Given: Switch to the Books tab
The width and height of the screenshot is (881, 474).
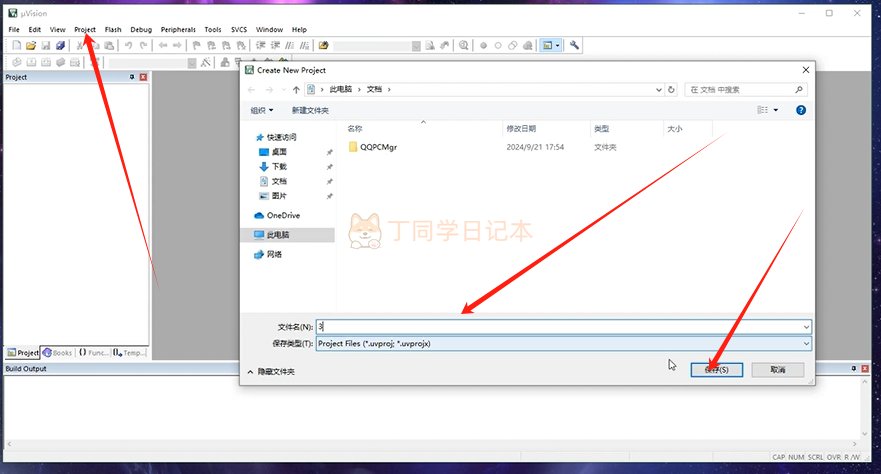Looking at the screenshot, I should 58,353.
